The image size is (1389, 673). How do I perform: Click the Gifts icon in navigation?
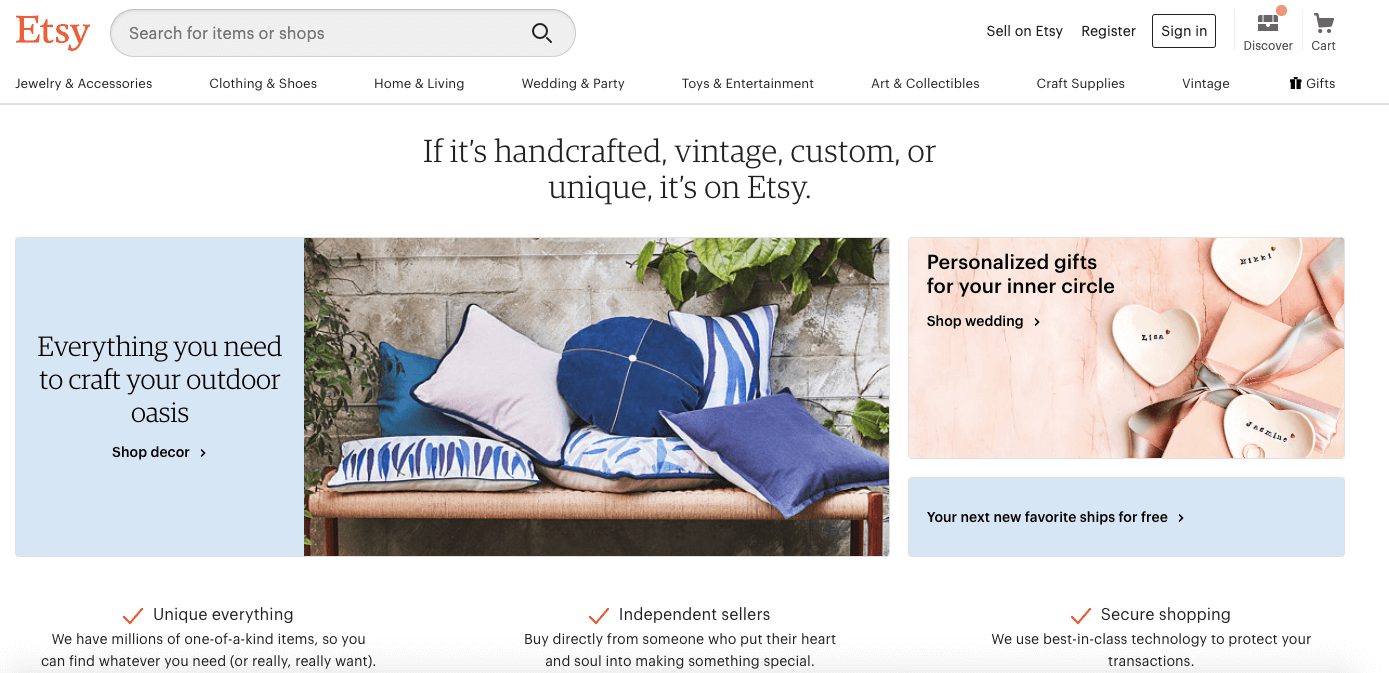click(1296, 83)
